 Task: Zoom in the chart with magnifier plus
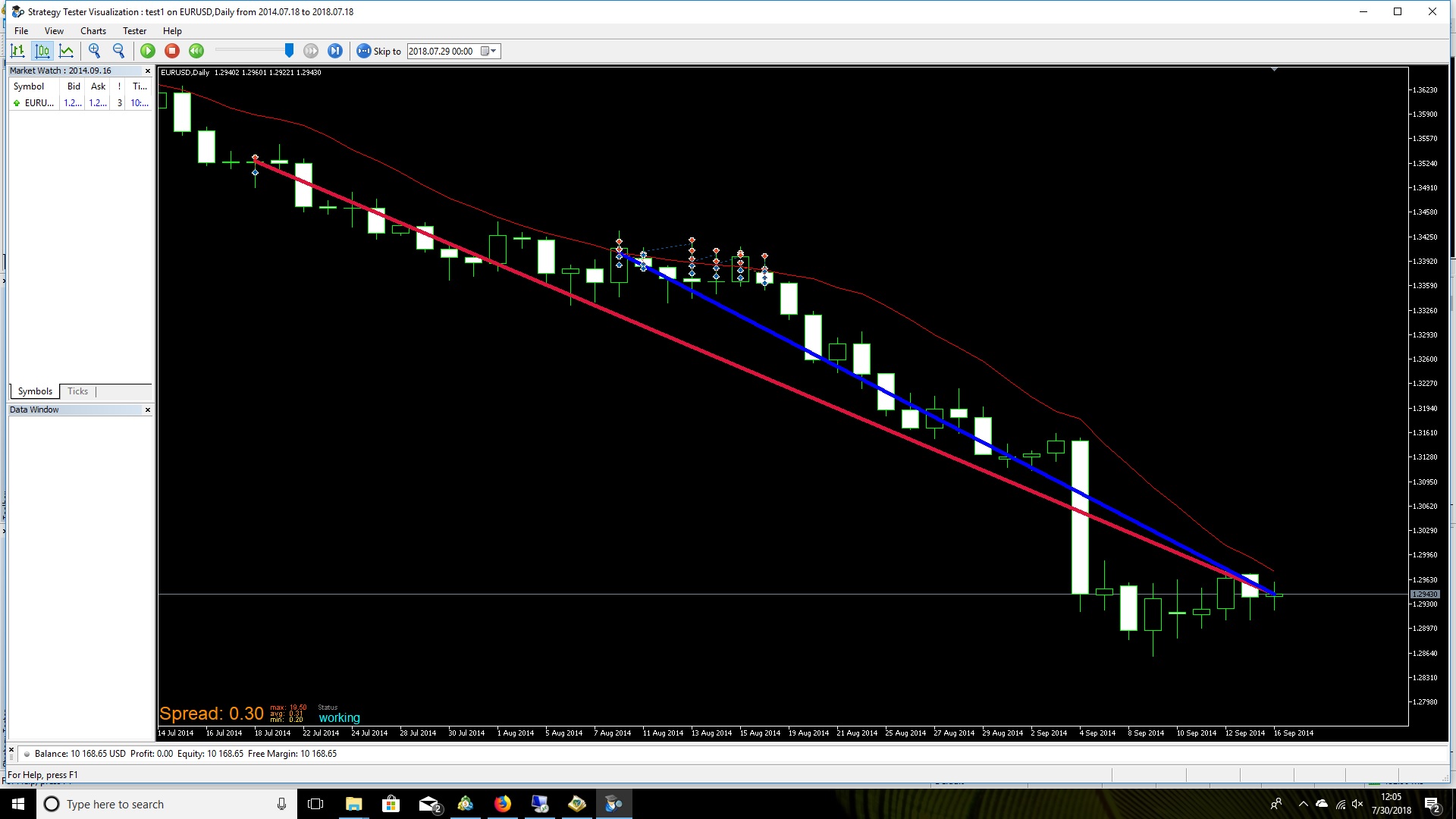(x=95, y=51)
